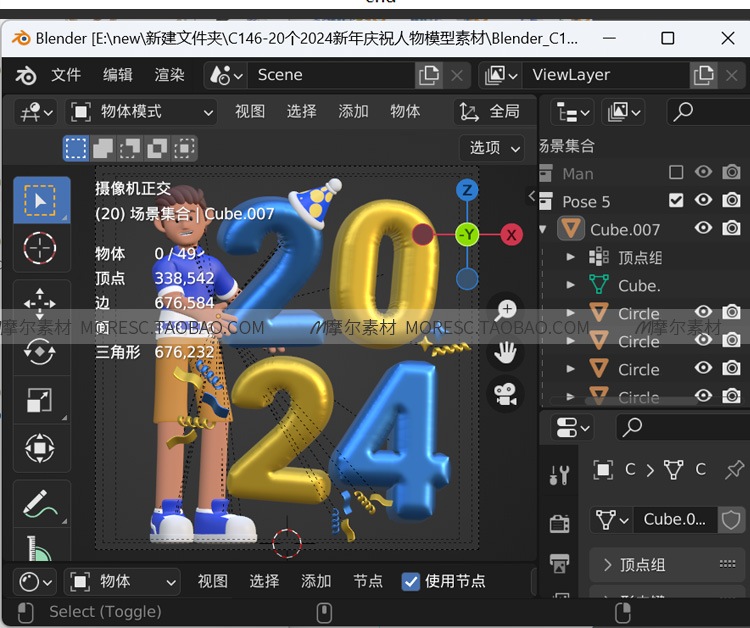Image resolution: width=750 pixels, height=628 pixels.
Task: Choose the Rotate tool
Action: pyautogui.click(x=40, y=352)
